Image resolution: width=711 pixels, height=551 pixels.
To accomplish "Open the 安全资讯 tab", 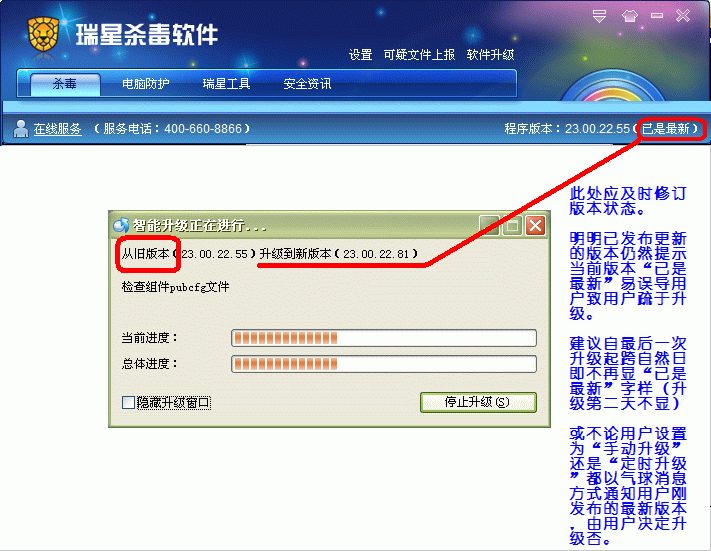I will coord(307,84).
